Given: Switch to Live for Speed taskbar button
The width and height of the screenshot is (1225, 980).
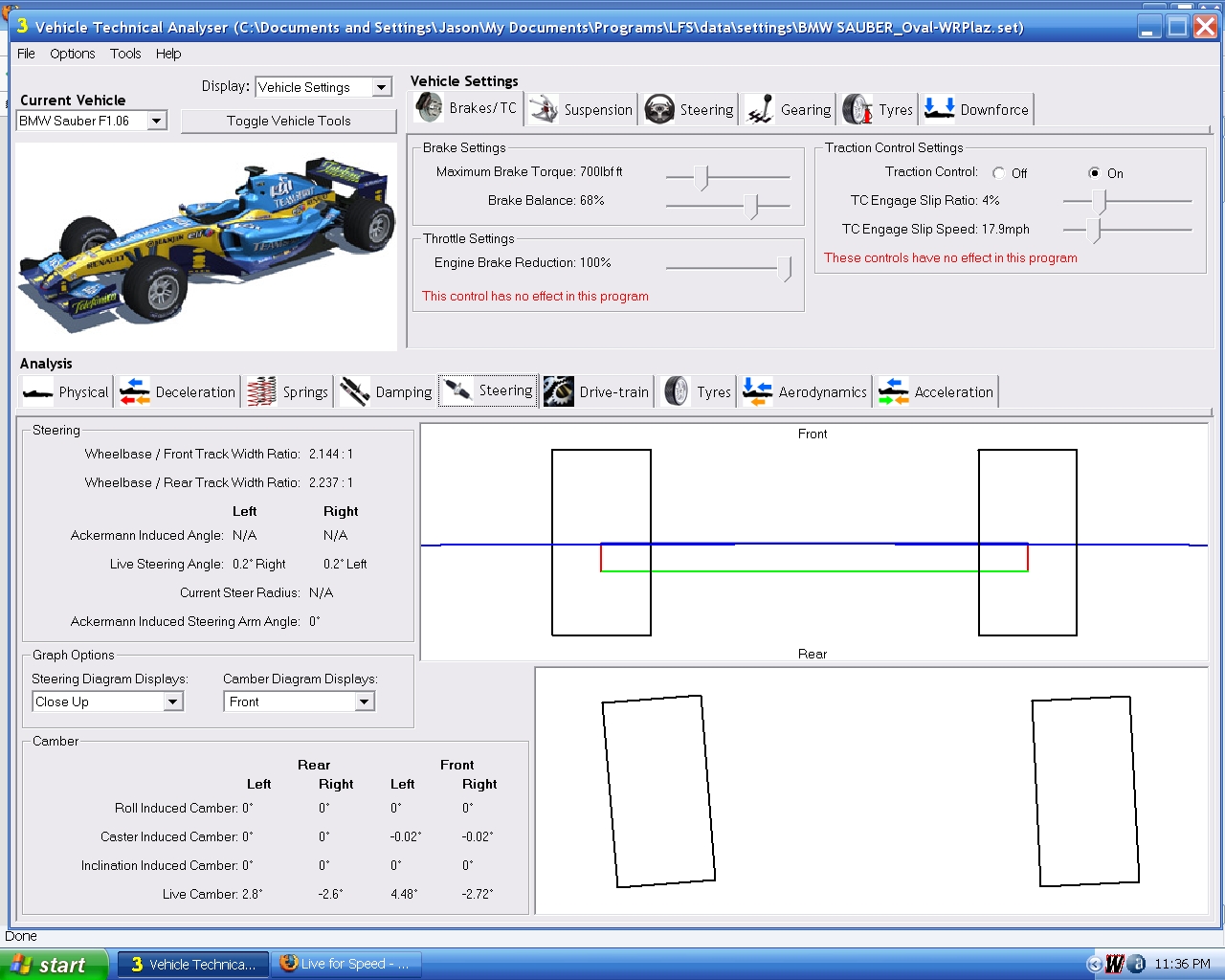Looking at the screenshot, I should click(346, 965).
